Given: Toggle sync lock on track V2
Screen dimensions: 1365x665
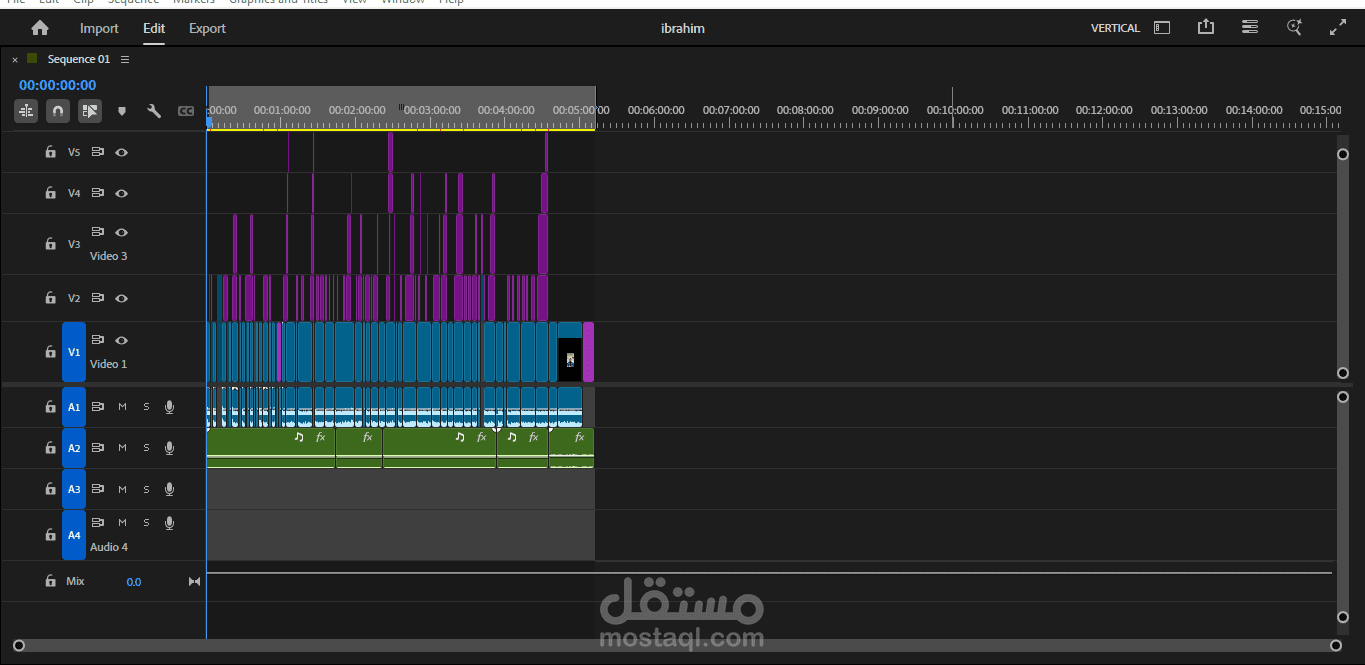Looking at the screenshot, I should click(x=98, y=298).
